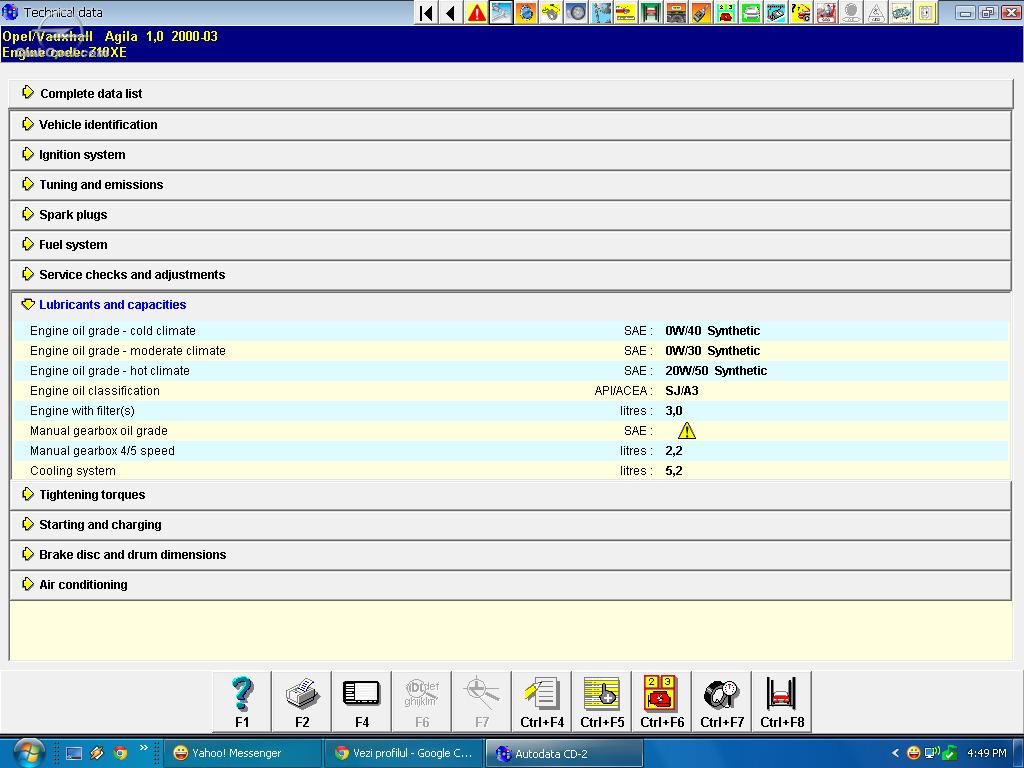
Task: Select the Engine oil classification label
Action: click(95, 391)
